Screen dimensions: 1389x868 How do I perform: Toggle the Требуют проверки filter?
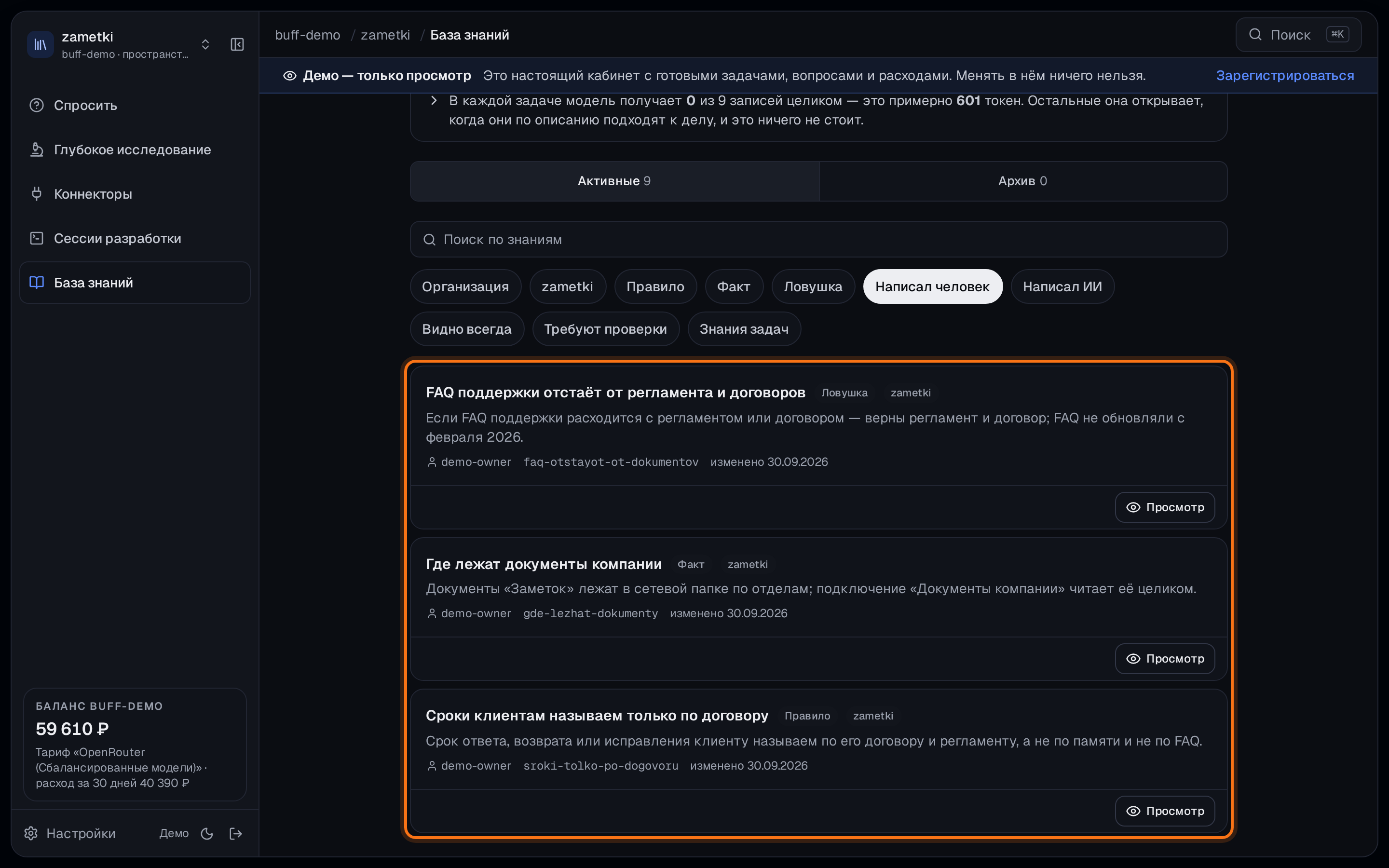606,329
